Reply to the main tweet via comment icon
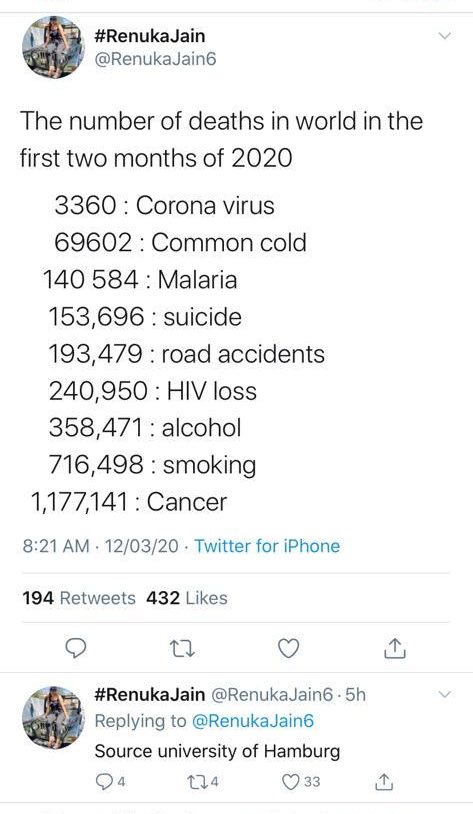Image resolution: width=473 pixels, height=814 pixels. 75,648
